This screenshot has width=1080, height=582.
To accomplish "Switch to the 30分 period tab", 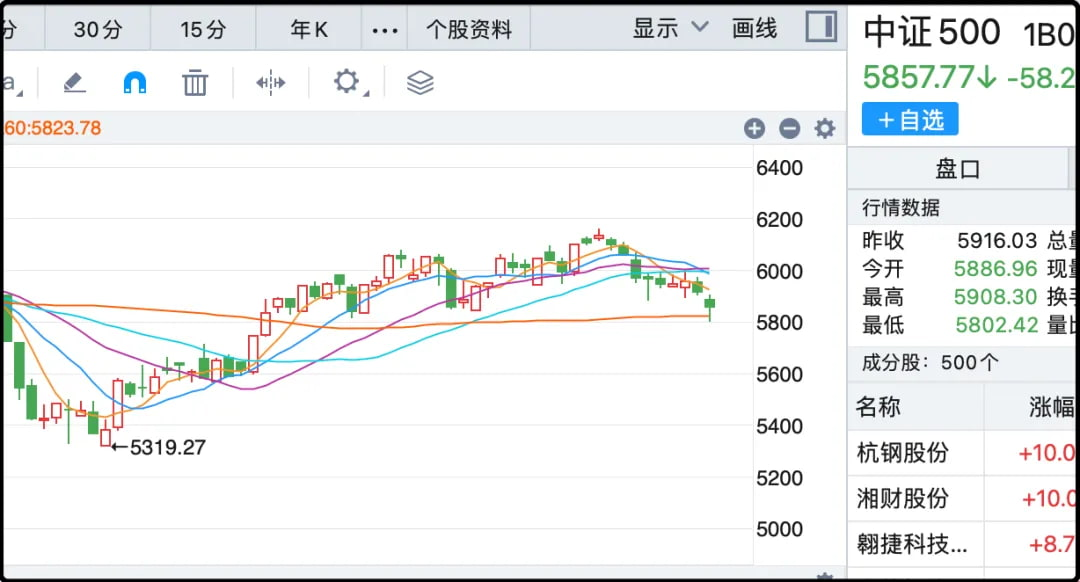I will (x=98, y=30).
